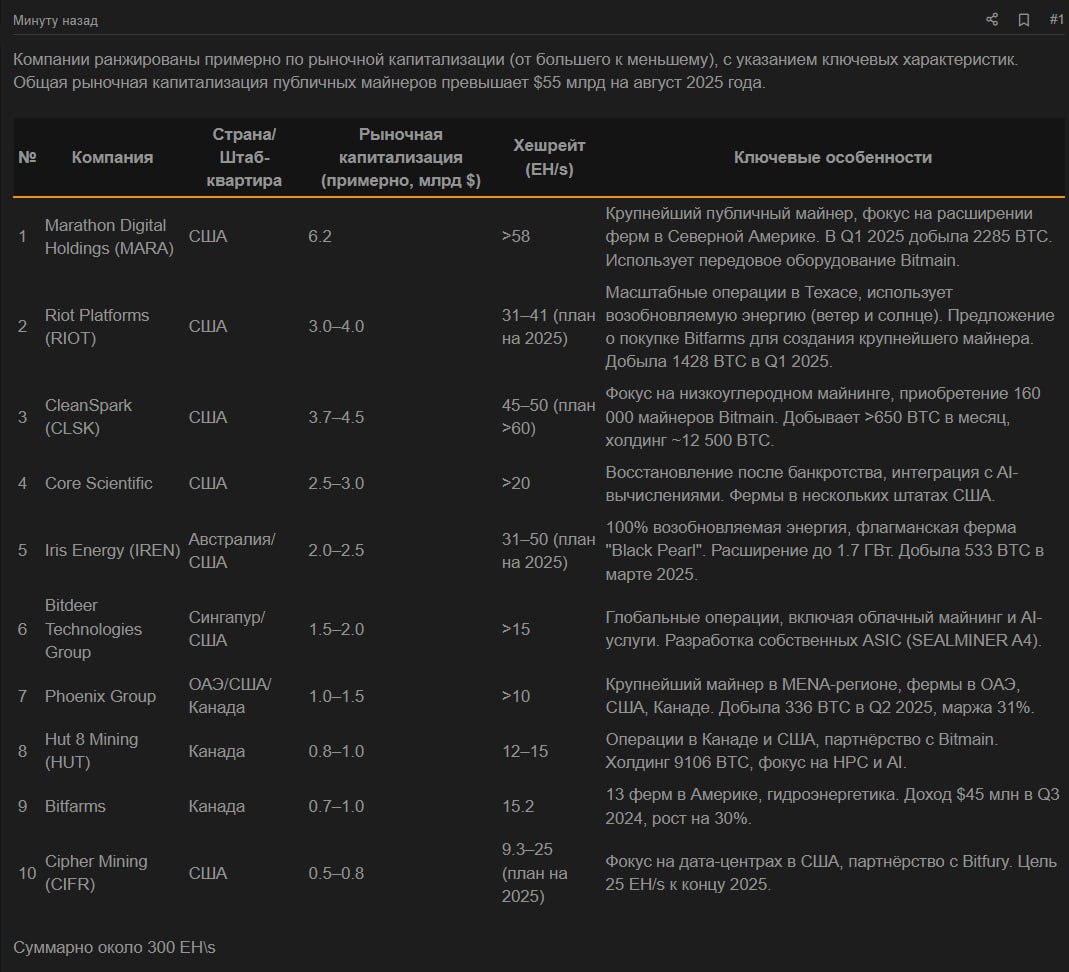Select the "Phoenix Group" cell
The width and height of the screenshot is (1069, 972).
(100, 696)
